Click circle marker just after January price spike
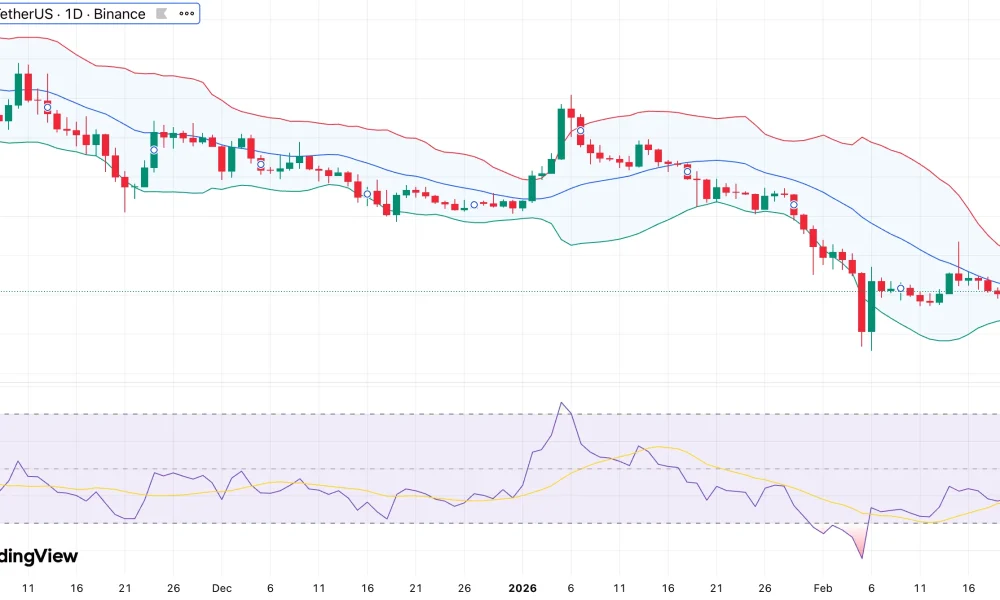 click(x=580, y=131)
